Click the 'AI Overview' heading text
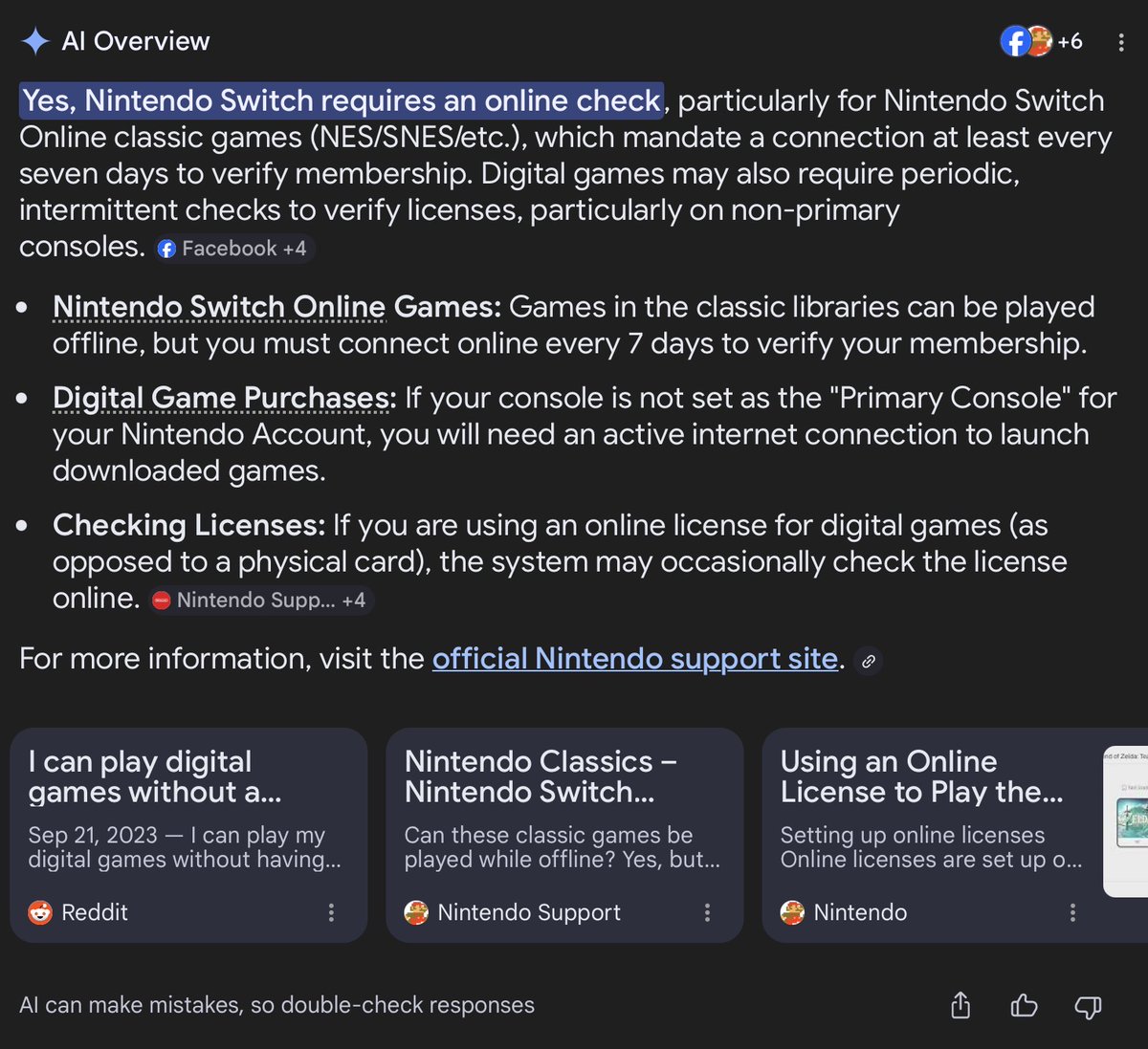Viewport: 1148px width, 1049px height. pos(136,41)
